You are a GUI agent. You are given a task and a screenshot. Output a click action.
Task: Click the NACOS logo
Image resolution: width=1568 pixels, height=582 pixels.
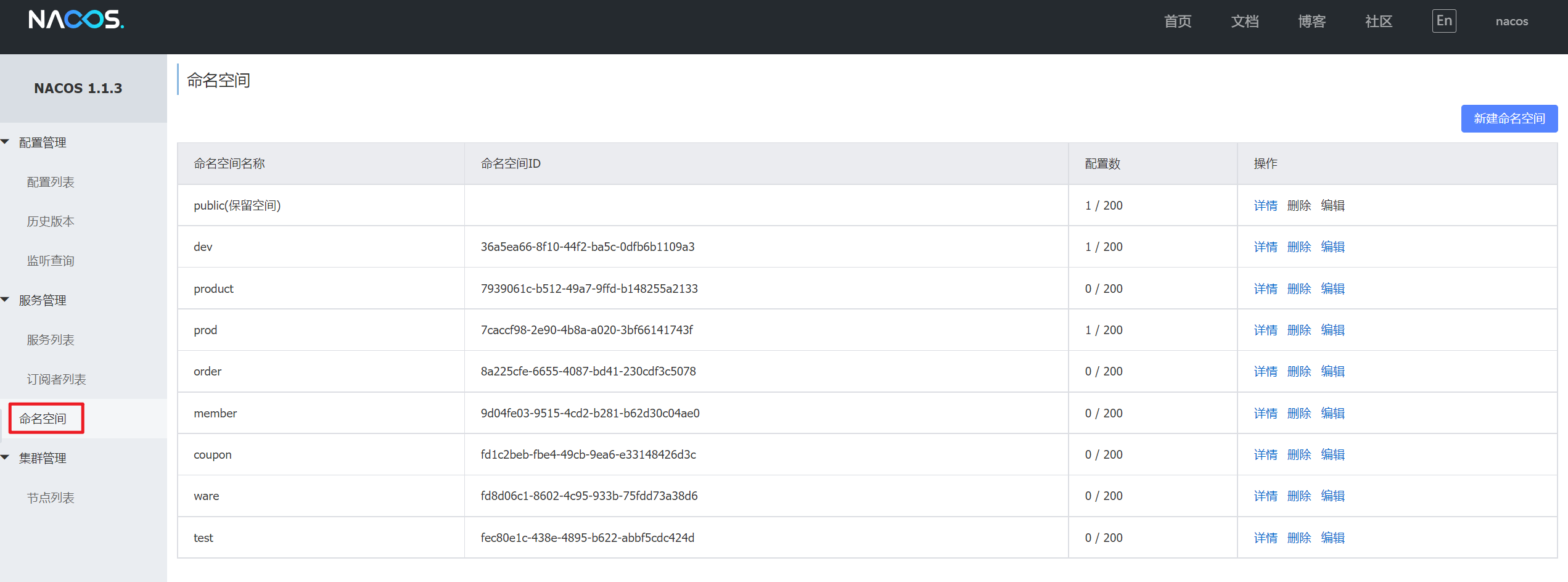pos(76,20)
